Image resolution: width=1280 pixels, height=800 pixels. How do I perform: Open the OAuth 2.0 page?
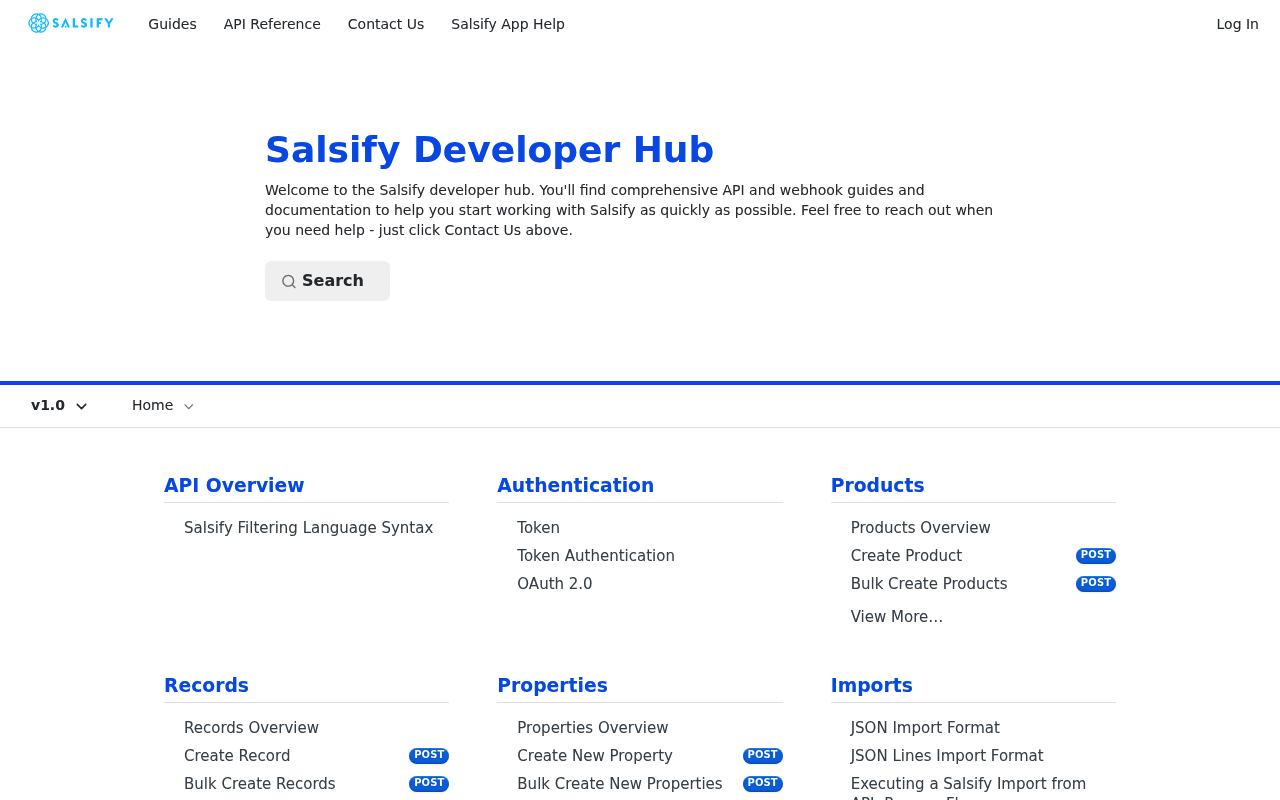tap(554, 584)
